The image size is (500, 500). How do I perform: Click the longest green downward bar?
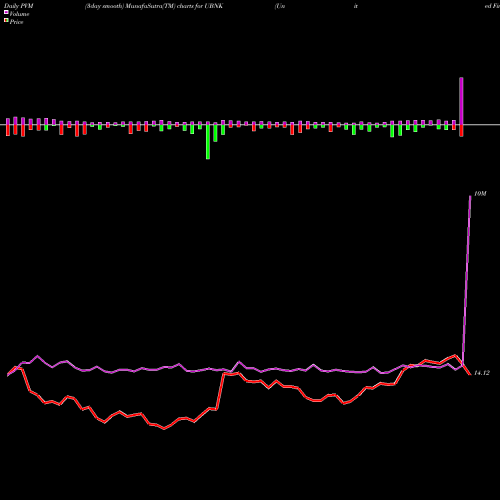208,142
